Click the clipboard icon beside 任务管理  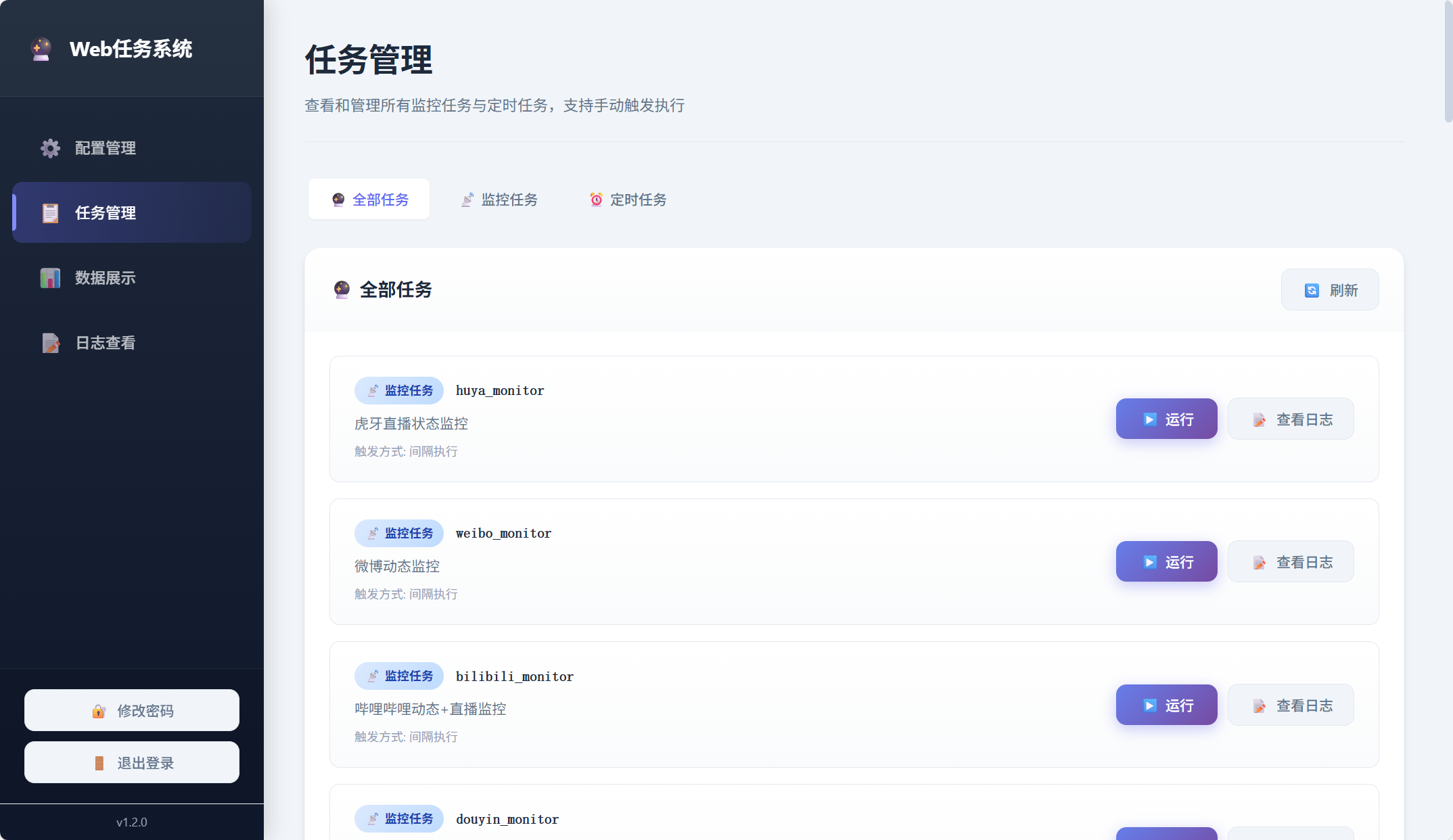click(50, 212)
